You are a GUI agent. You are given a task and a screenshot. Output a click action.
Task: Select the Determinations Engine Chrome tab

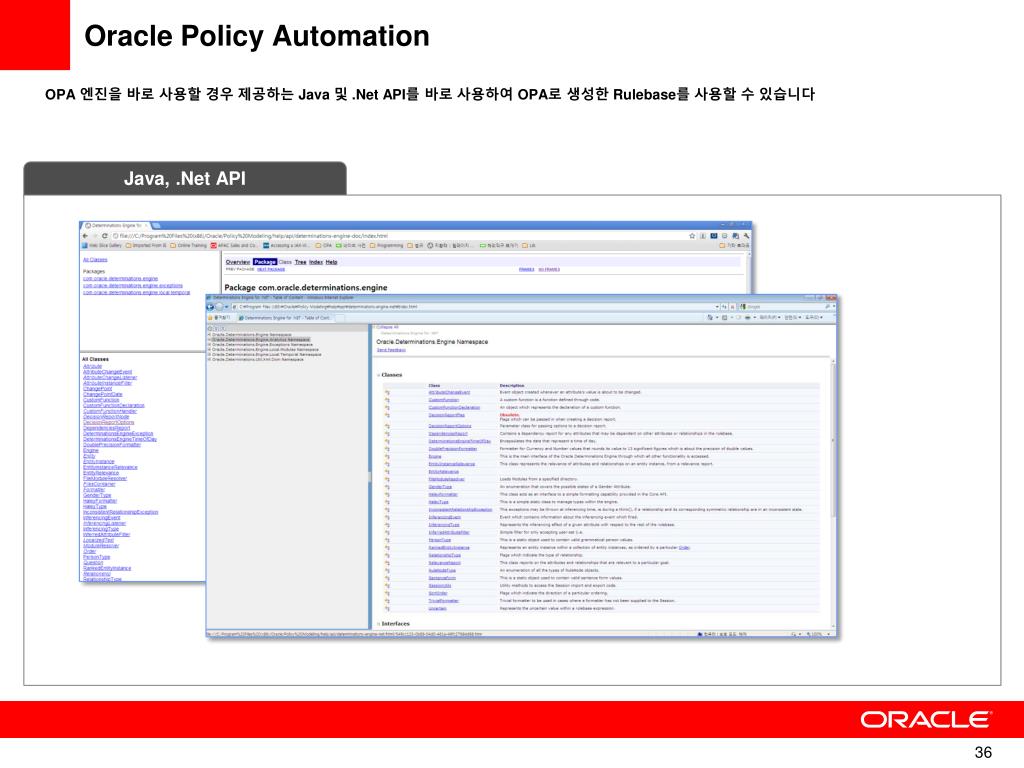tap(116, 225)
